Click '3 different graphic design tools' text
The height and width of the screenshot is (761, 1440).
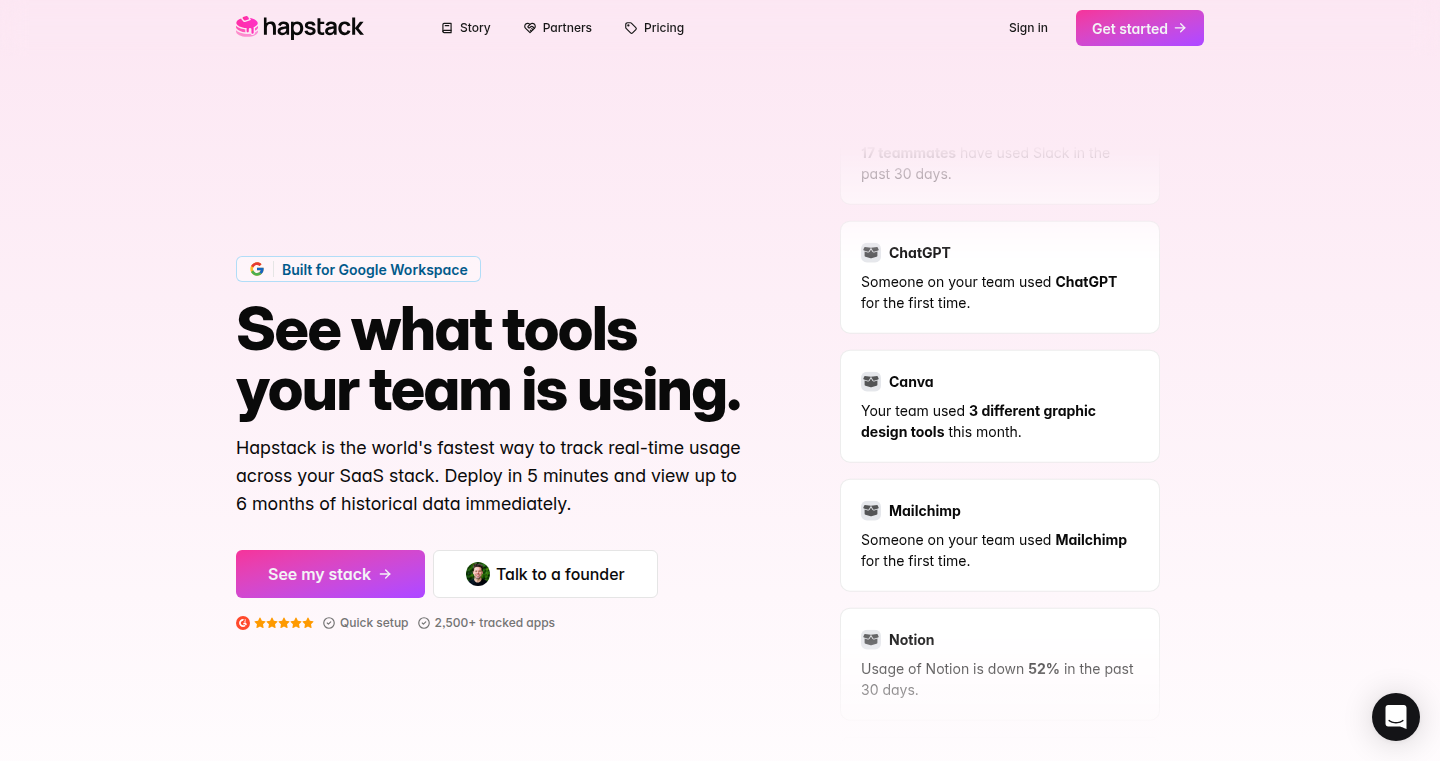978,422
